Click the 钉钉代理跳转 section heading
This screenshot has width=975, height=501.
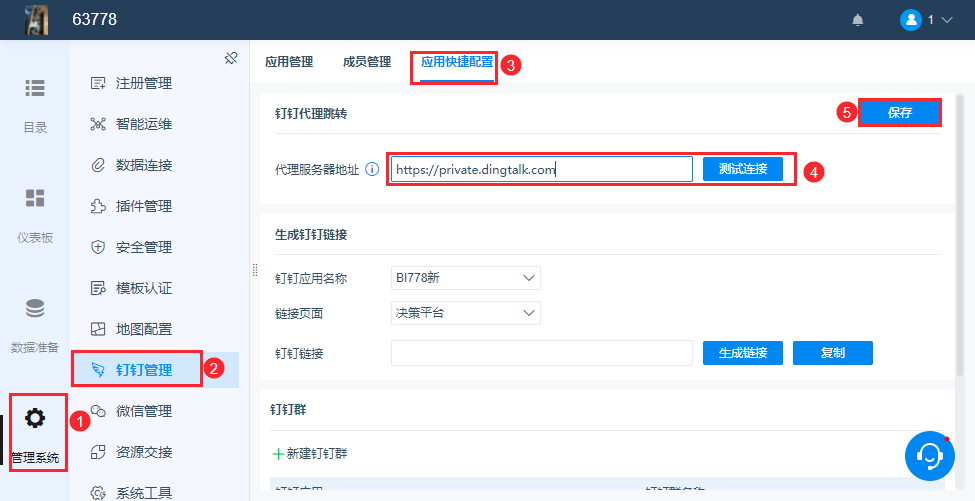311,114
